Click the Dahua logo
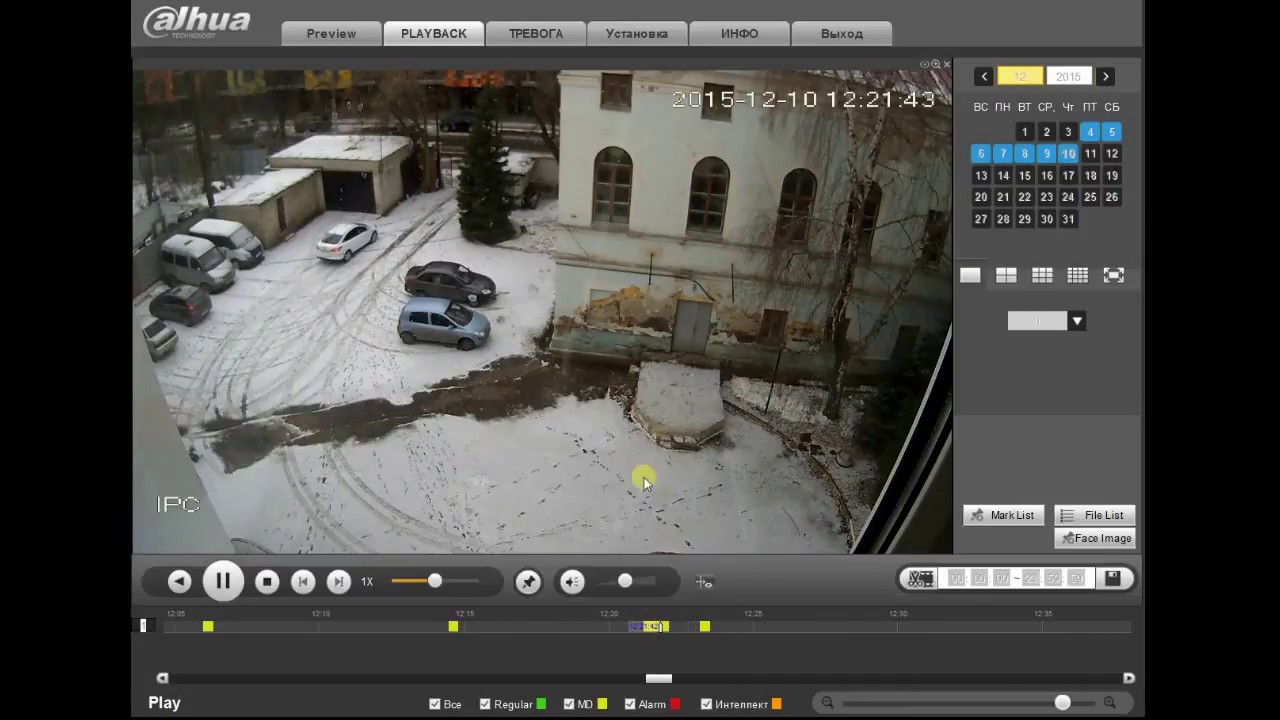 197,21
